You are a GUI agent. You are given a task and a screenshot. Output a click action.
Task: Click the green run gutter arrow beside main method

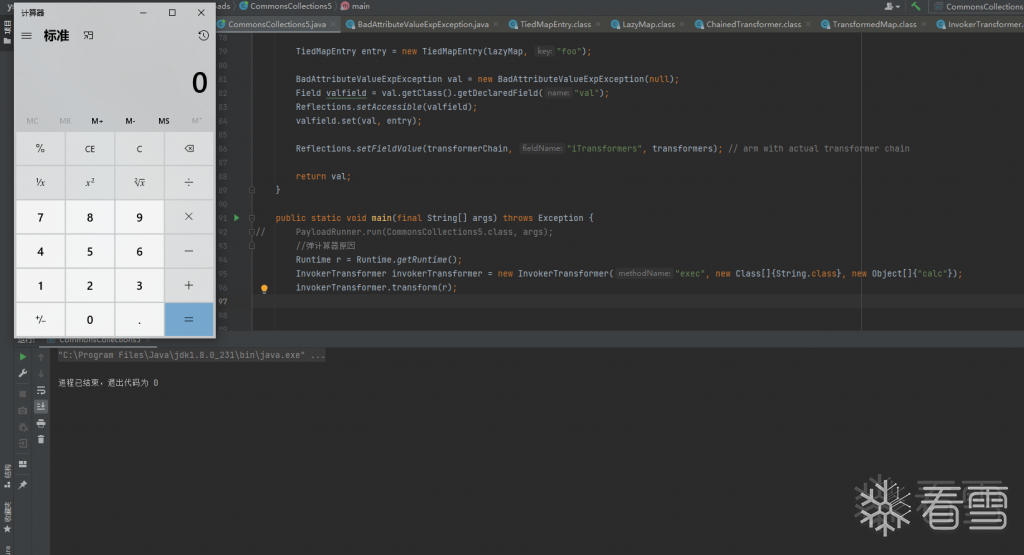pyautogui.click(x=236, y=217)
